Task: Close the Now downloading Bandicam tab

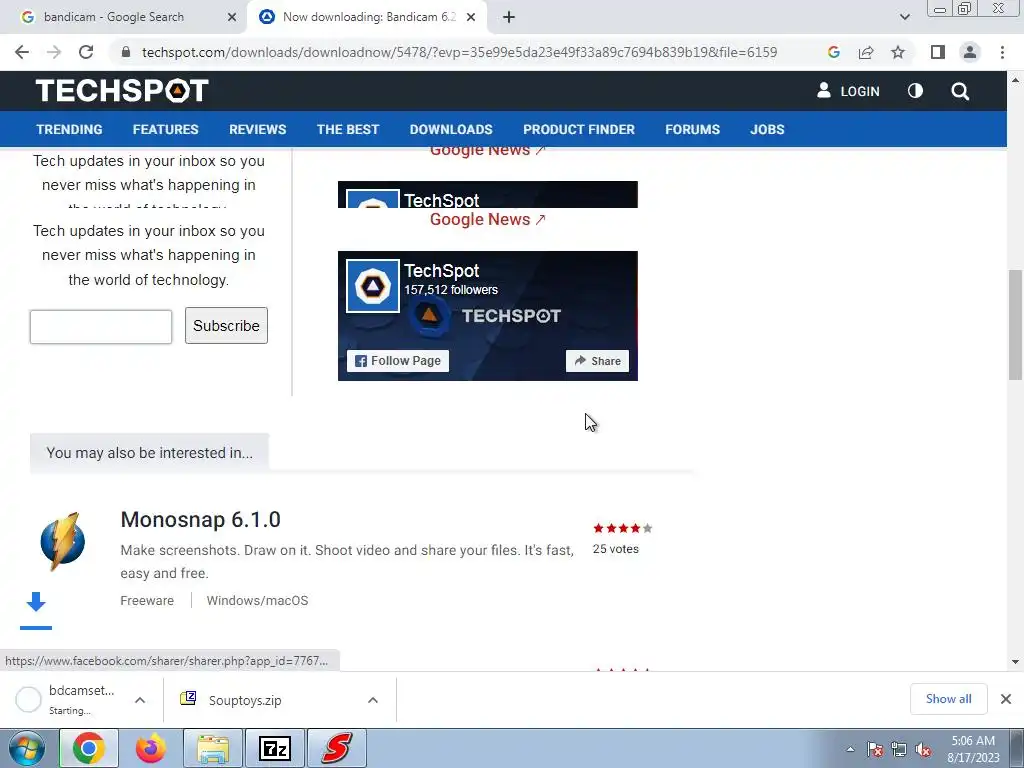Action: [x=471, y=18]
